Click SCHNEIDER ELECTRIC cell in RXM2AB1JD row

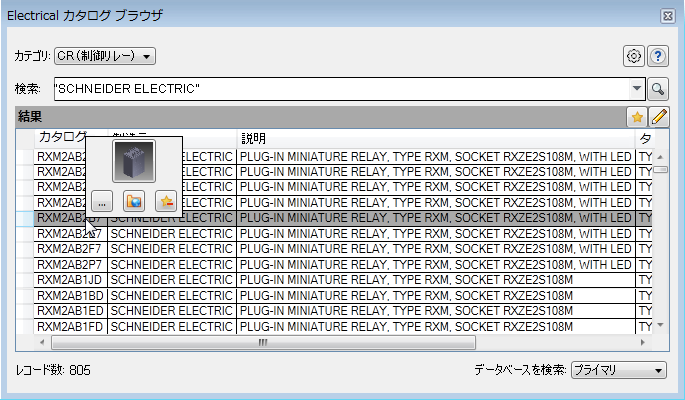coord(172,280)
